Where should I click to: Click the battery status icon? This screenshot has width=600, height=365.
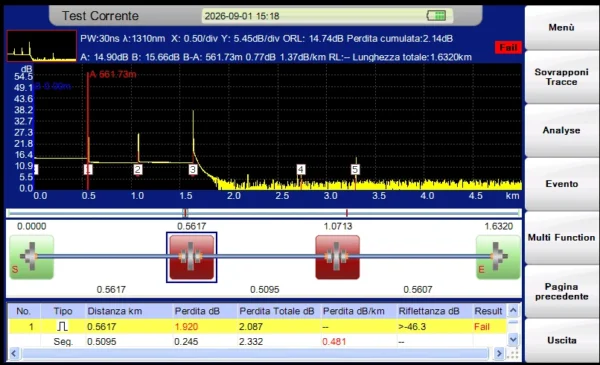tap(436, 16)
